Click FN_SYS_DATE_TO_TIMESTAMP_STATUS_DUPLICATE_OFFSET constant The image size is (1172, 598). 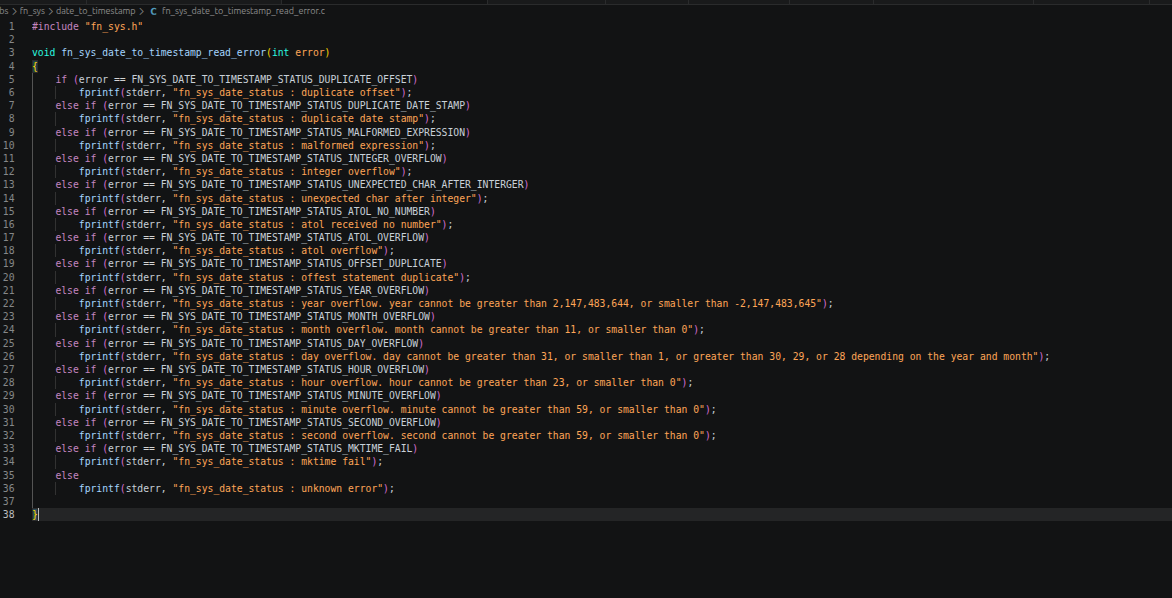tap(271, 79)
